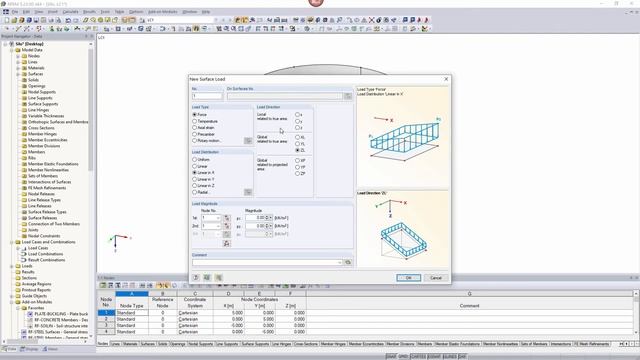This screenshot has width=640, height=360.
Task: Select local z load direction
Action: (x=298, y=128)
